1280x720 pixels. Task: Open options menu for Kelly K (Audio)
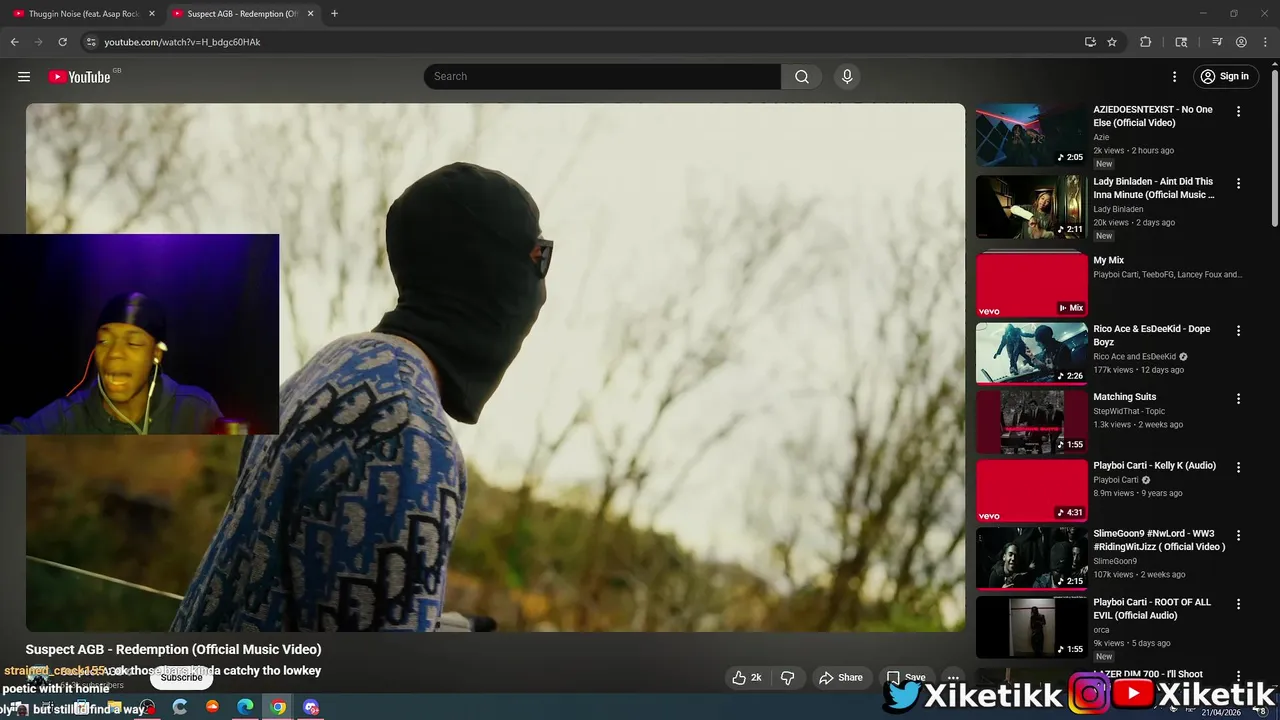coord(1238,467)
